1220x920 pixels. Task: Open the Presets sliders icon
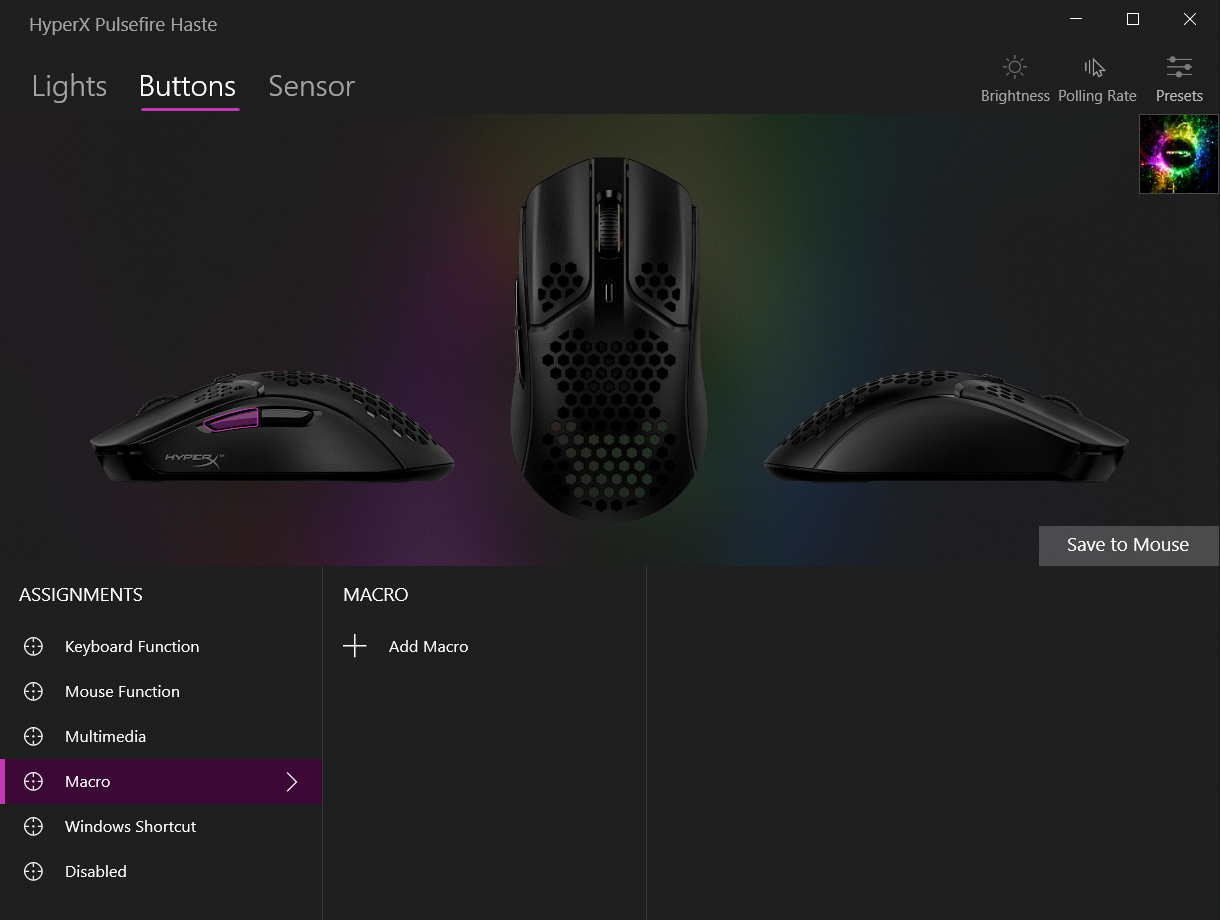tap(1179, 67)
